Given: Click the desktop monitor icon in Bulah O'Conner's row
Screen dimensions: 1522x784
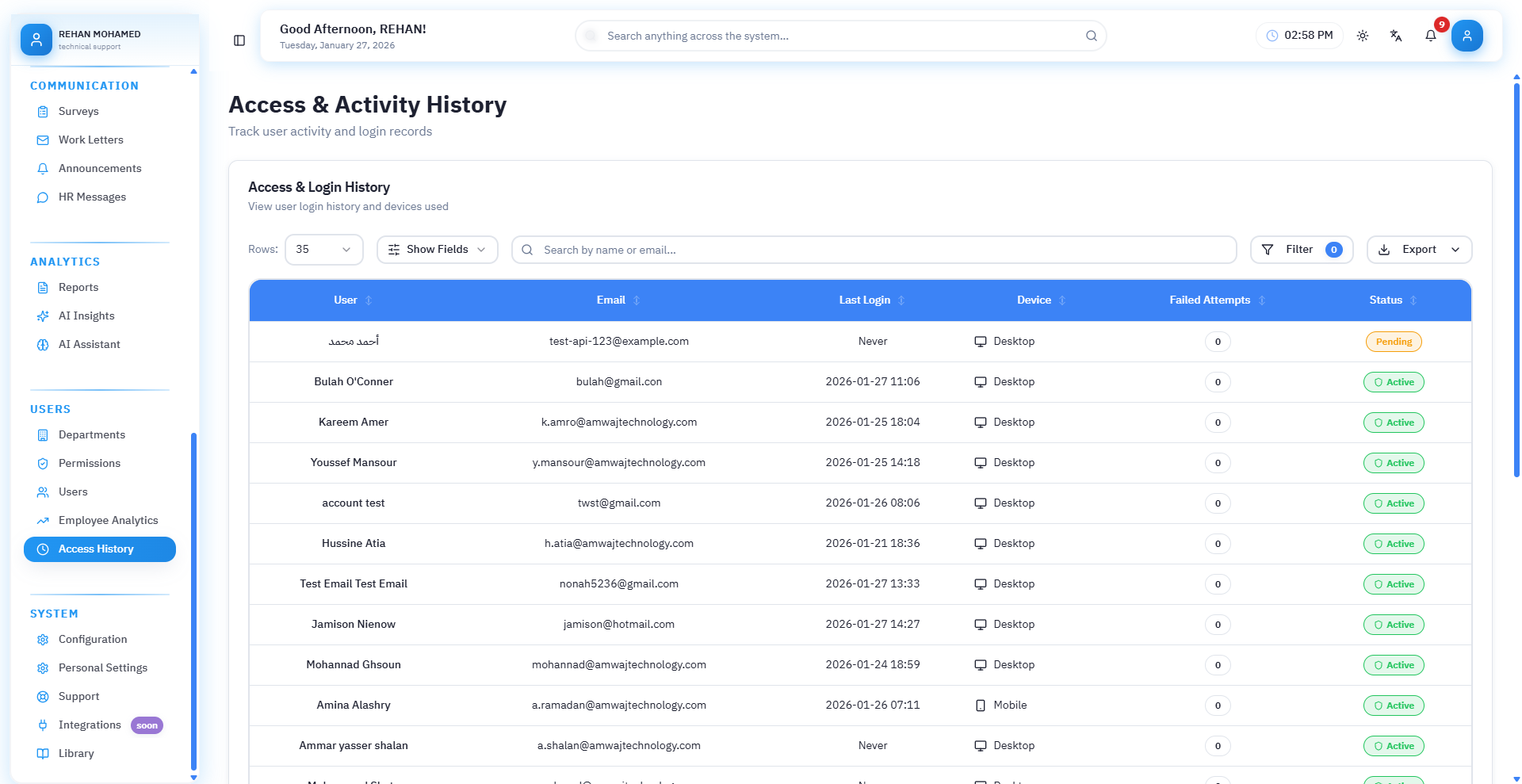Looking at the screenshot, I should point(981,381).
